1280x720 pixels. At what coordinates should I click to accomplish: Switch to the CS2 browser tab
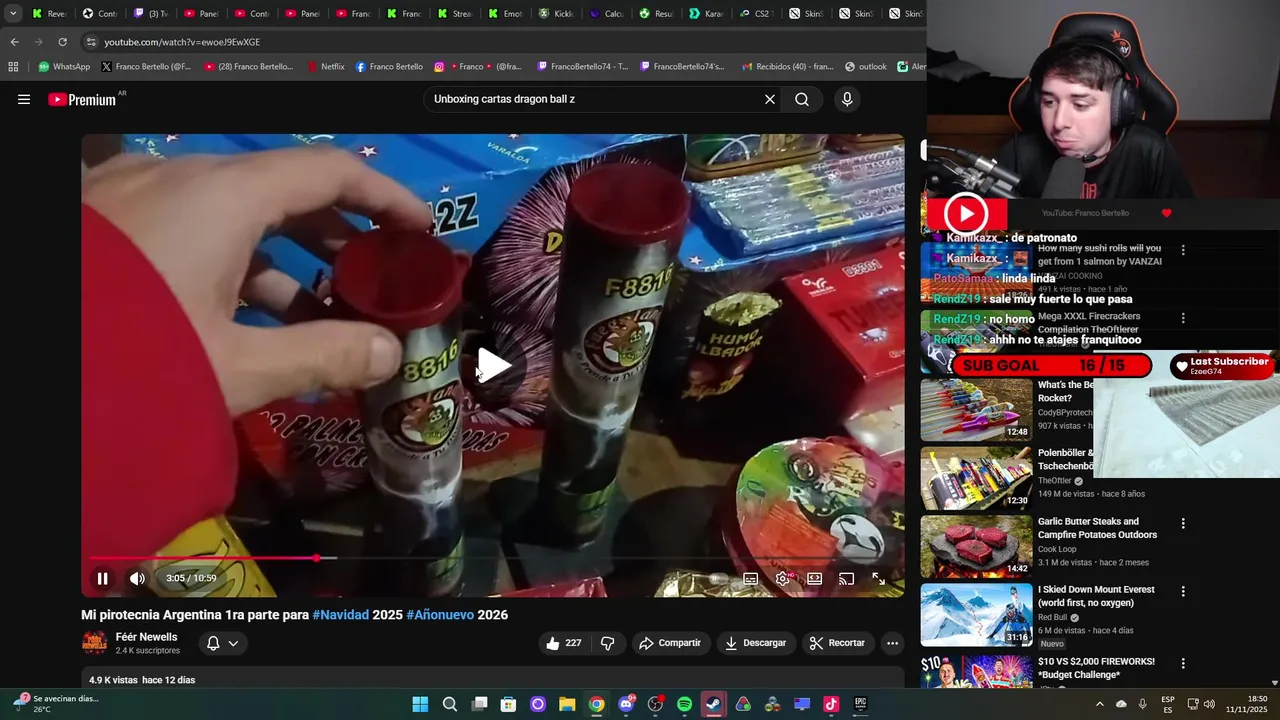click(x=758, y=14)
